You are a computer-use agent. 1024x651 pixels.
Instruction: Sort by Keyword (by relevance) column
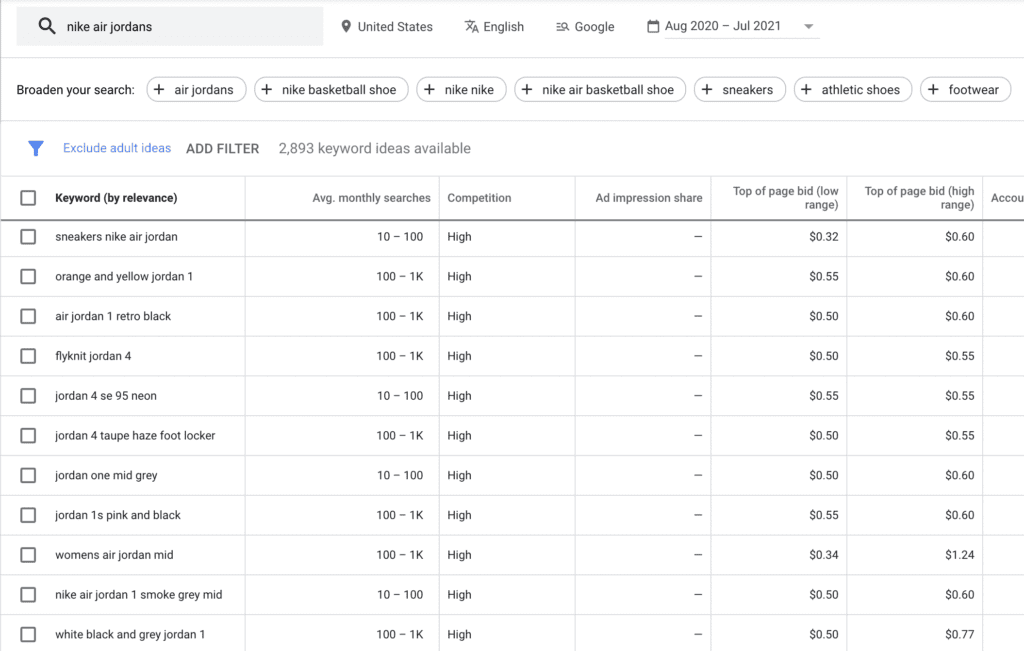116,198
